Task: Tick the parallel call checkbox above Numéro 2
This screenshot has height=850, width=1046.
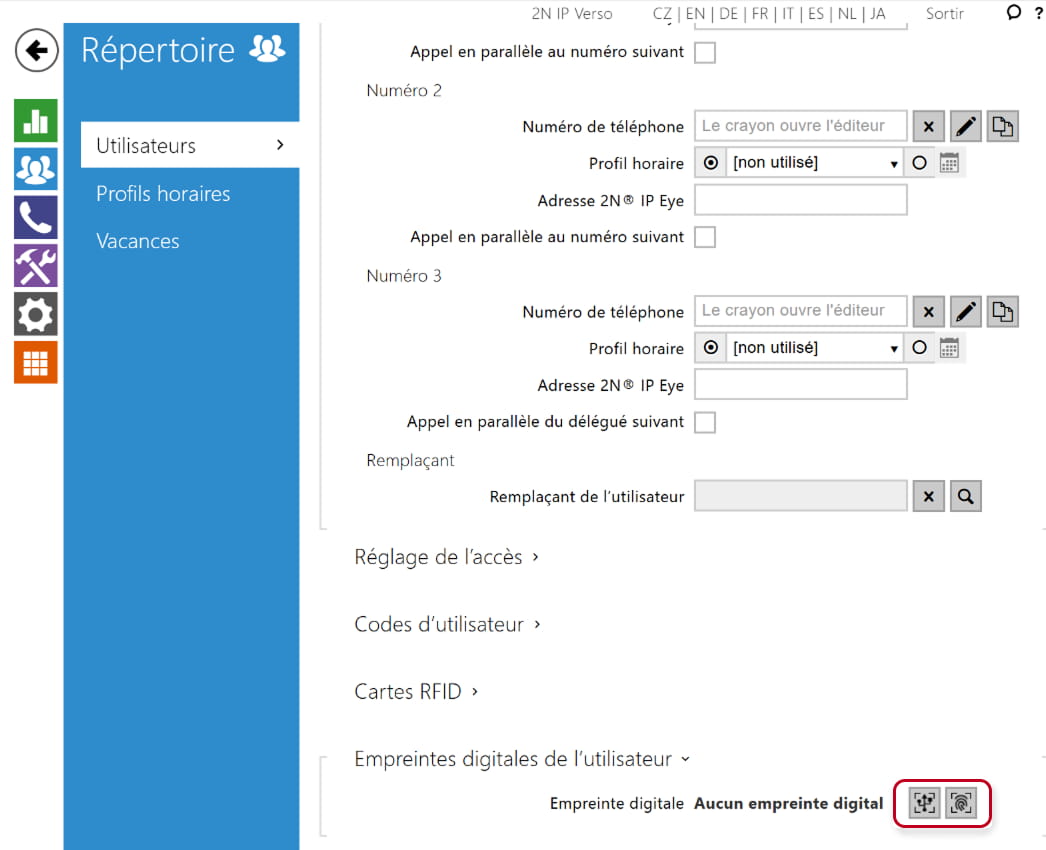Action: click(x=705, y=52)
